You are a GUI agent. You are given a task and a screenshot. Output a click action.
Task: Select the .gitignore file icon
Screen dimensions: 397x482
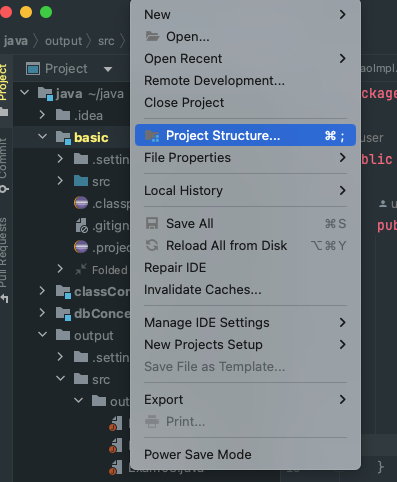(81, 225)
